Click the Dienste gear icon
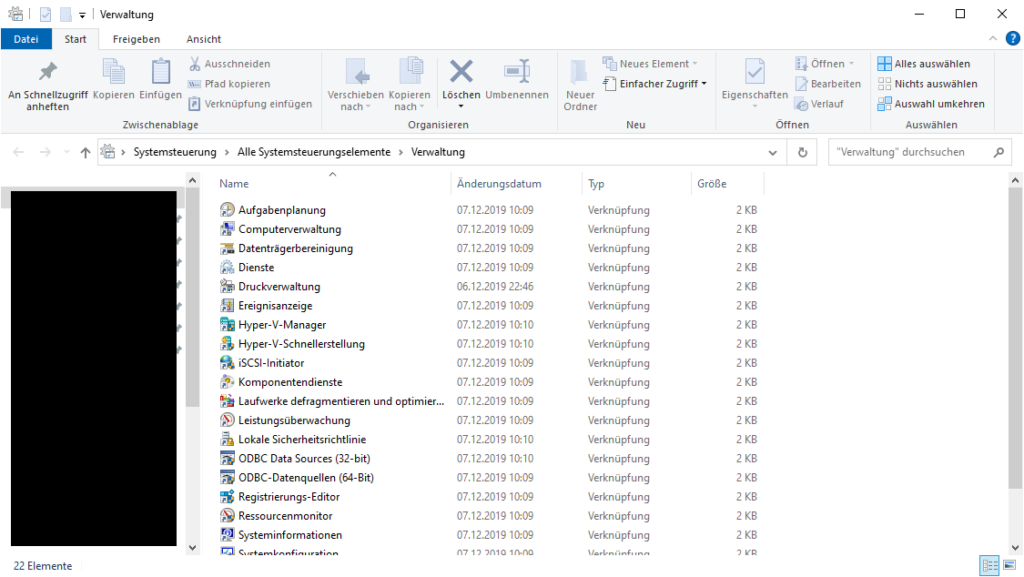Screen dimensions: 1024x577 click(x=227, y=267)
